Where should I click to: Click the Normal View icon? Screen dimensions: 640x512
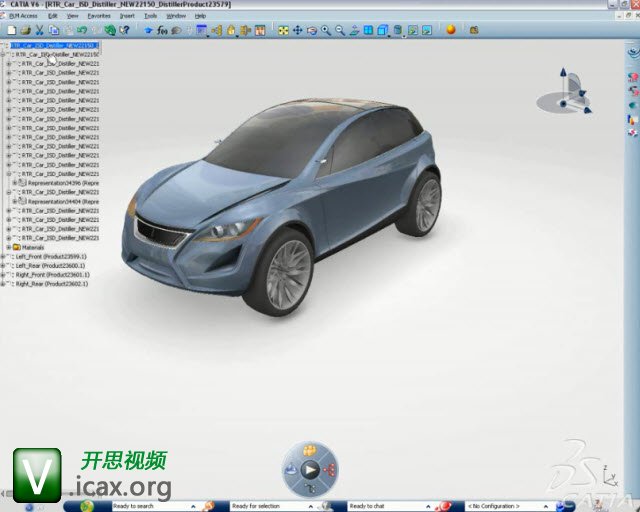click(354, 30)
